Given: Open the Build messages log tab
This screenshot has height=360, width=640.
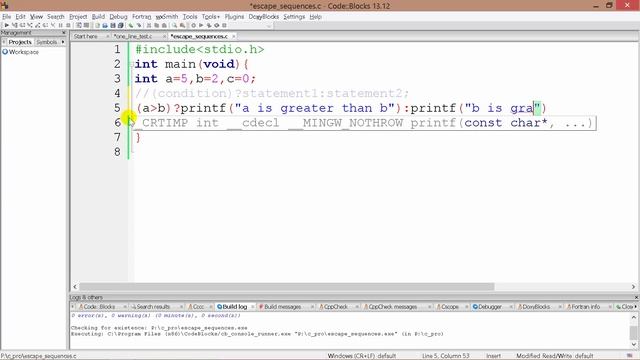Looking at the screenshot, I should tap(282, 307).
